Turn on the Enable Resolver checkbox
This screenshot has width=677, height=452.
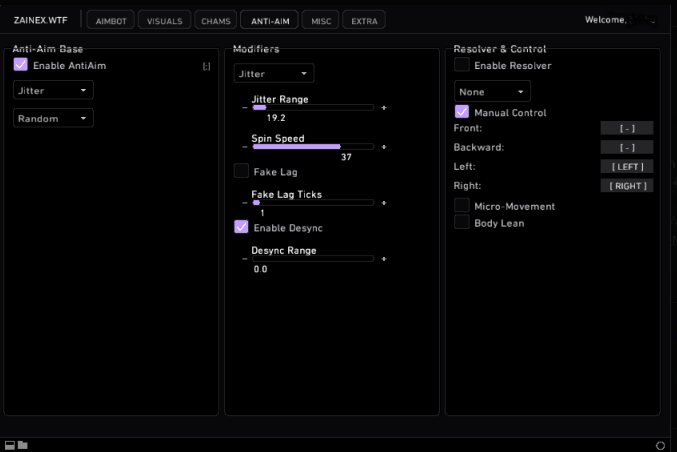pos(462,65)
